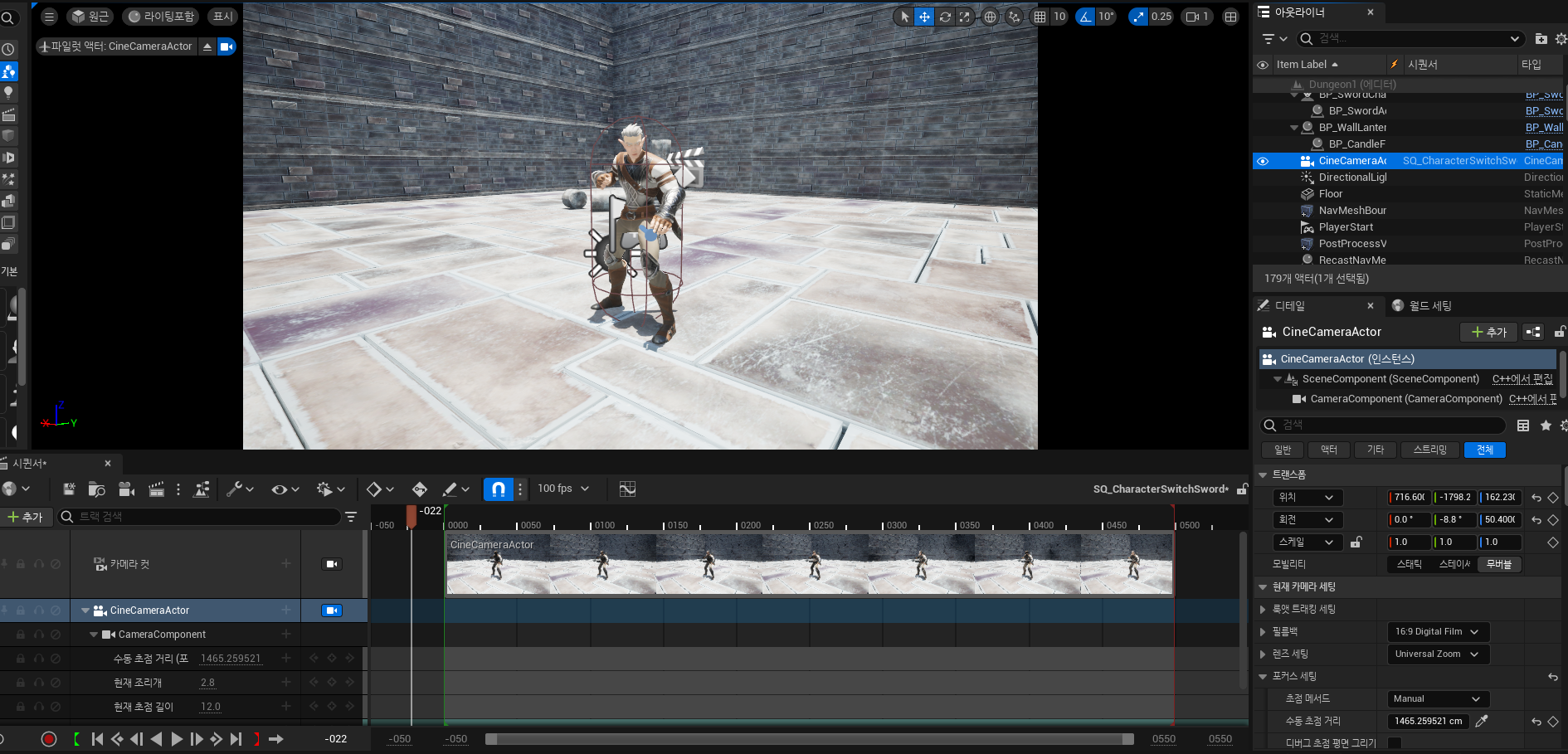Switch to the 월드 세팅 tab
Screen dimensions: 1568x754
pyautogui.click(x=1422, y=306)
